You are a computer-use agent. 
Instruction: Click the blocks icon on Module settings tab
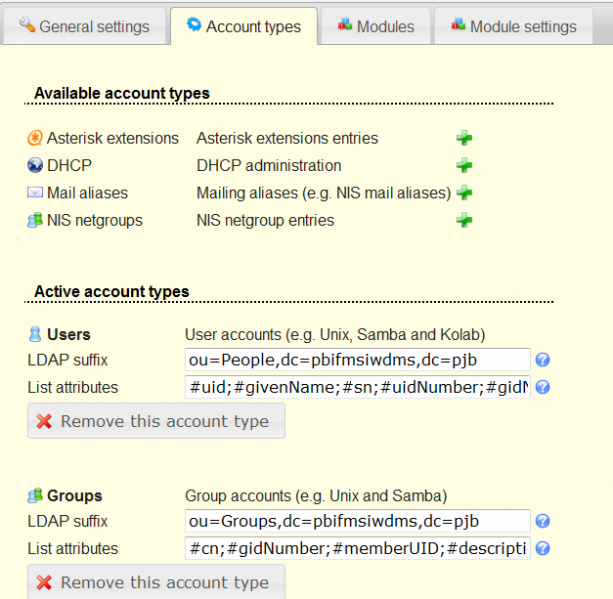coord(458,24)
